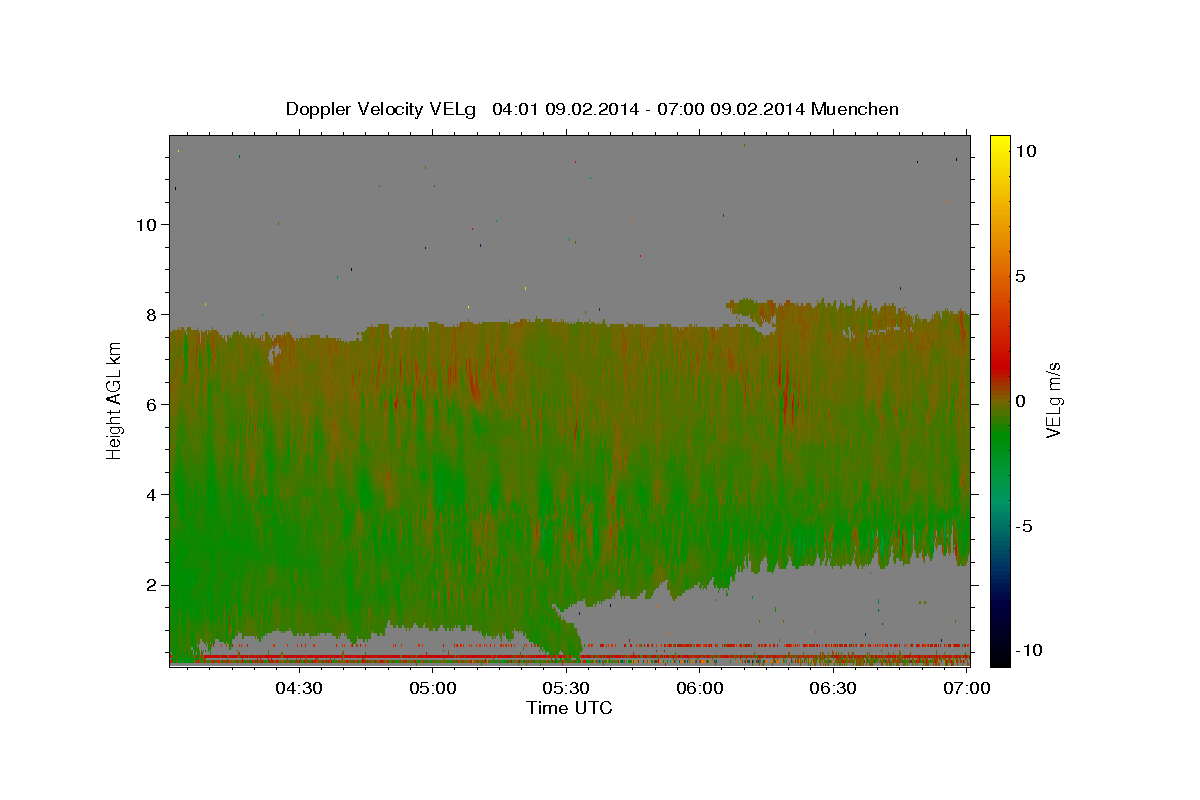The image size is (1200, 800).
Task: Click the colorbar value -5
Action: pos(1024,526)
